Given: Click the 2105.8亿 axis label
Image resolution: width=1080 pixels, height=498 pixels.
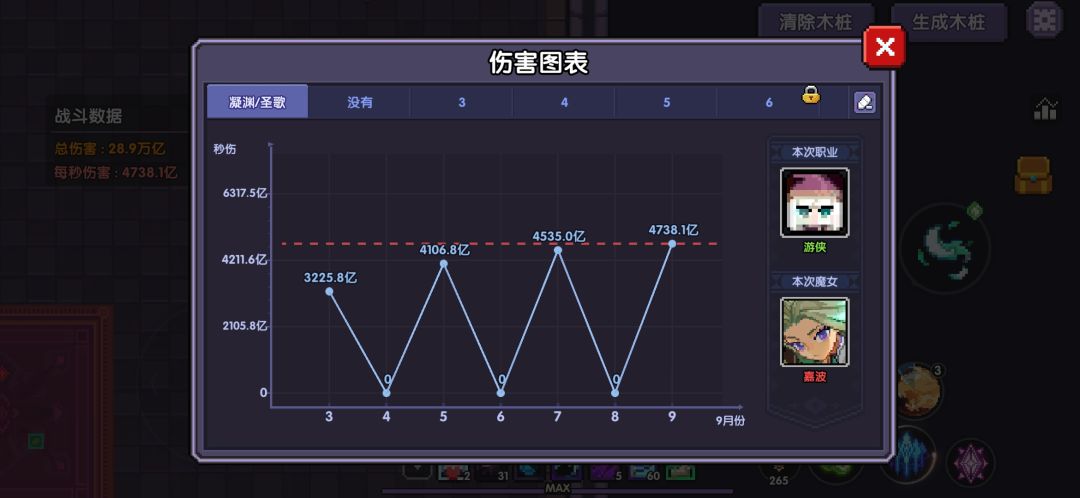Looking at the screenshot, I should pos(245,326).
